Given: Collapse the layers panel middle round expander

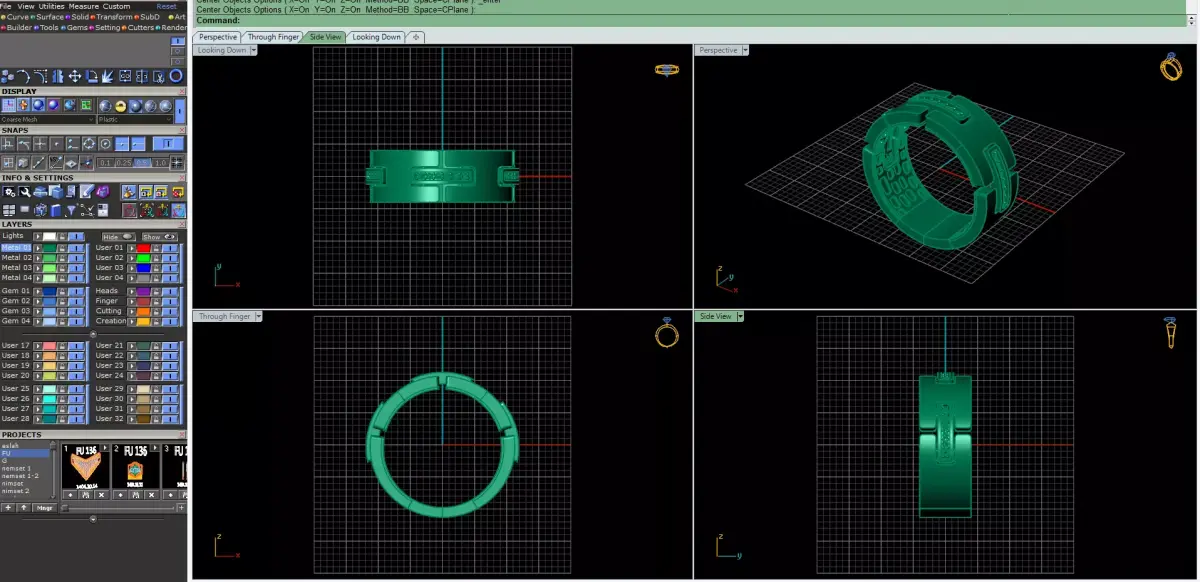Looking at the screenshot, I should pos(93,334).
